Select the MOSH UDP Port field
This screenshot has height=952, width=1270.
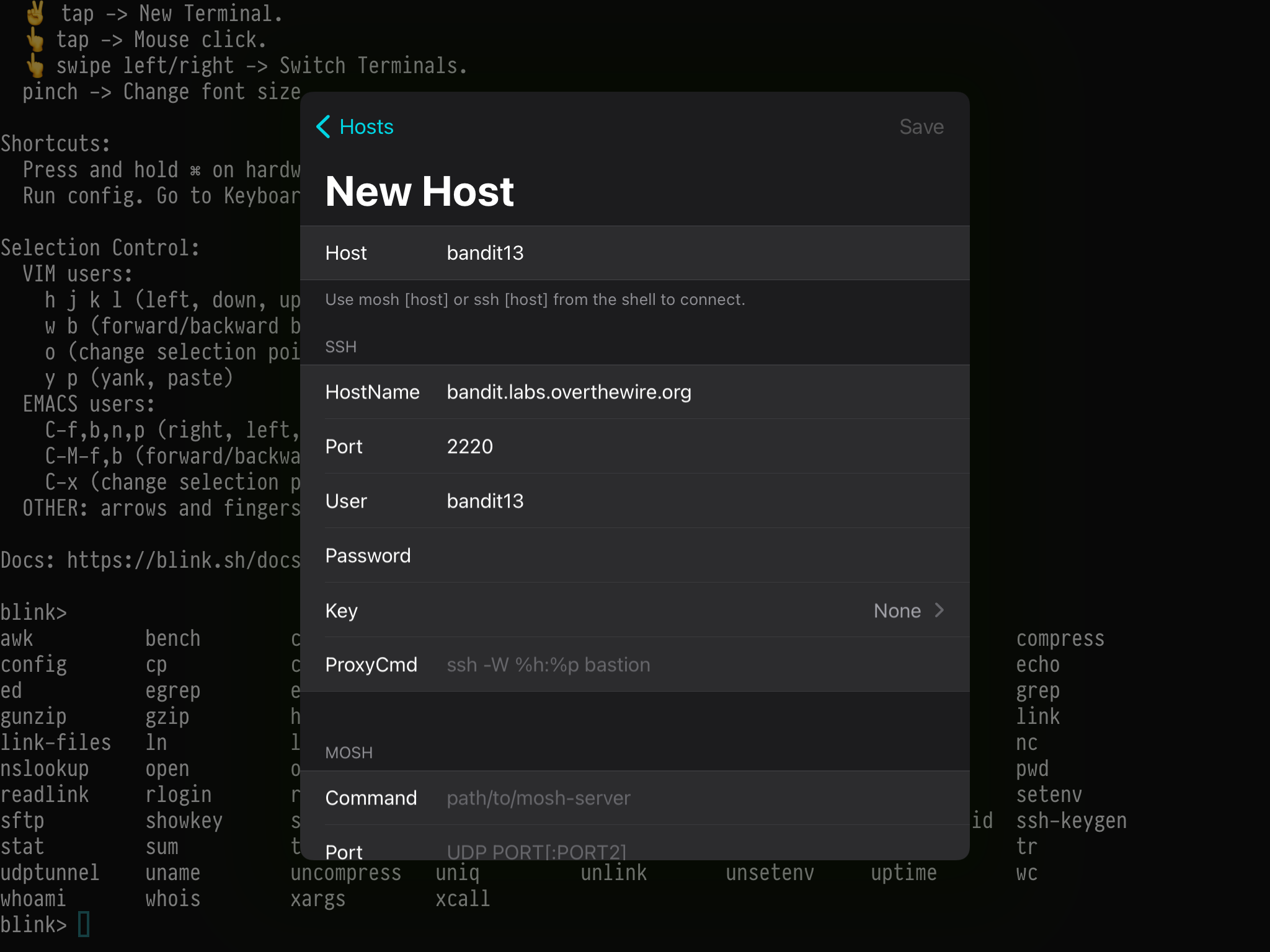tap(536, 850)
